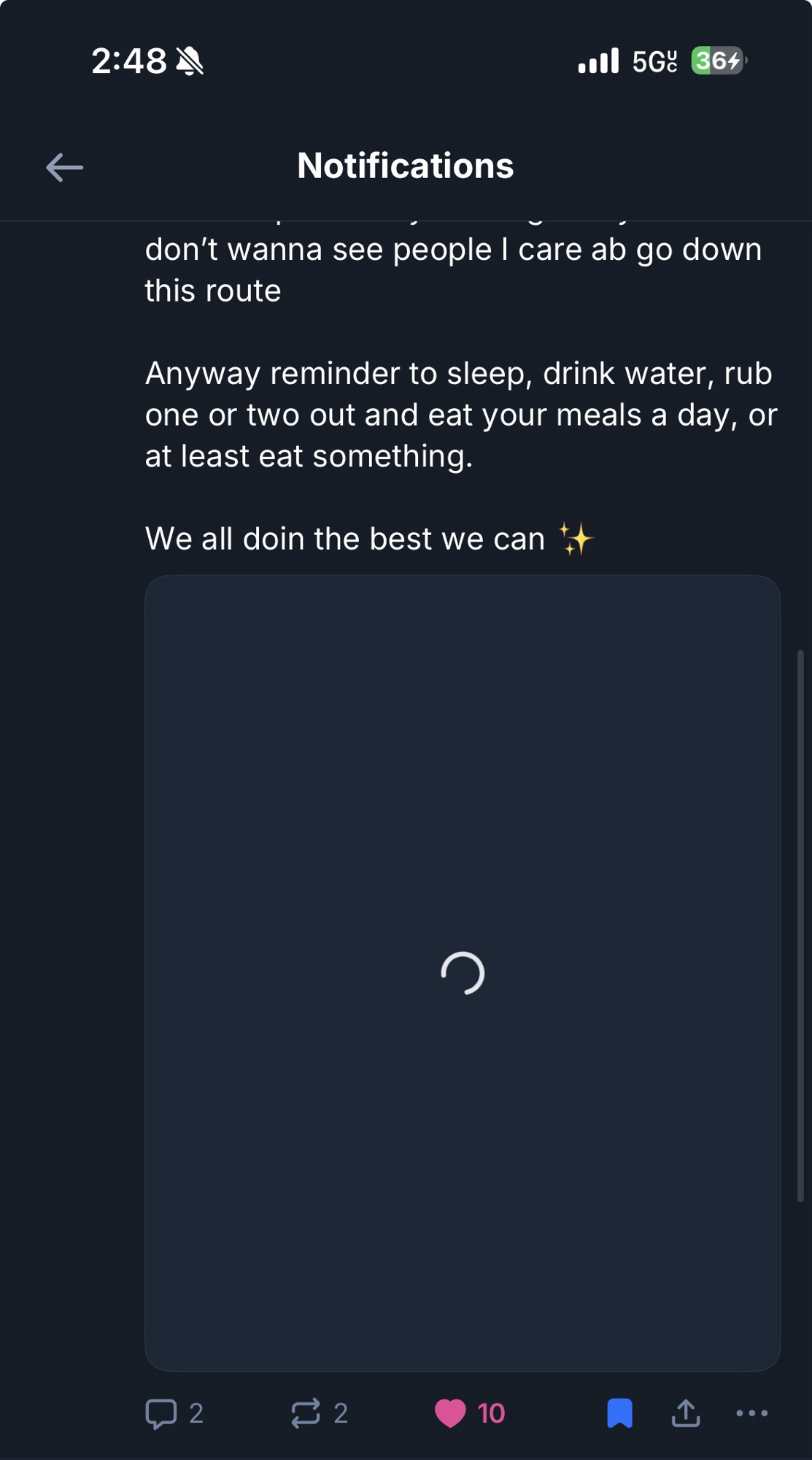Tap the loading spinner in the image area
The width and height of the screenshot is (812, 1460).
[x=463, y=973]
